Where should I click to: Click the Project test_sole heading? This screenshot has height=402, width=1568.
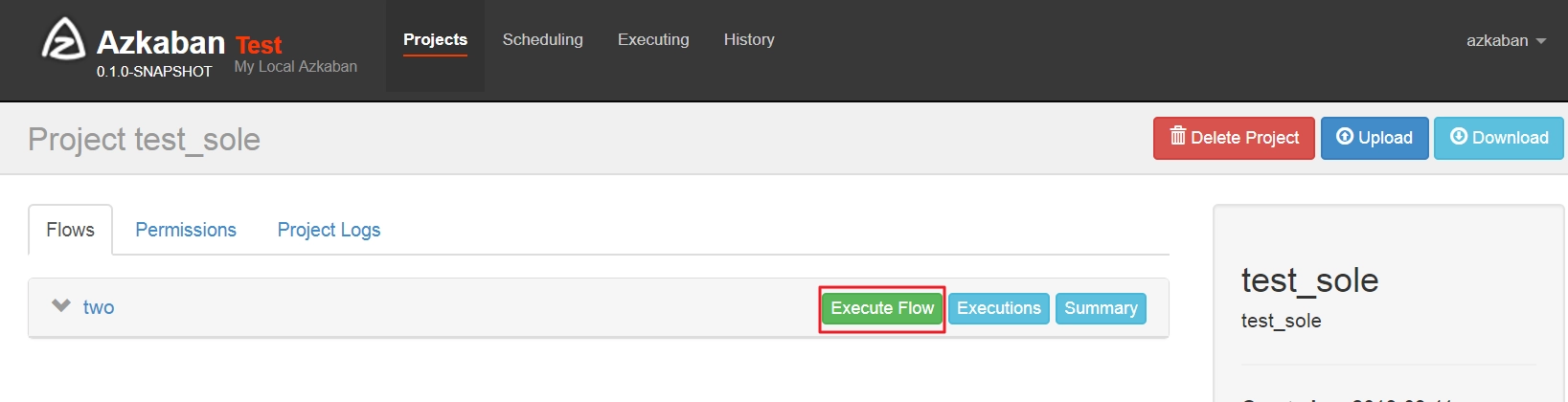click(144, 140)
